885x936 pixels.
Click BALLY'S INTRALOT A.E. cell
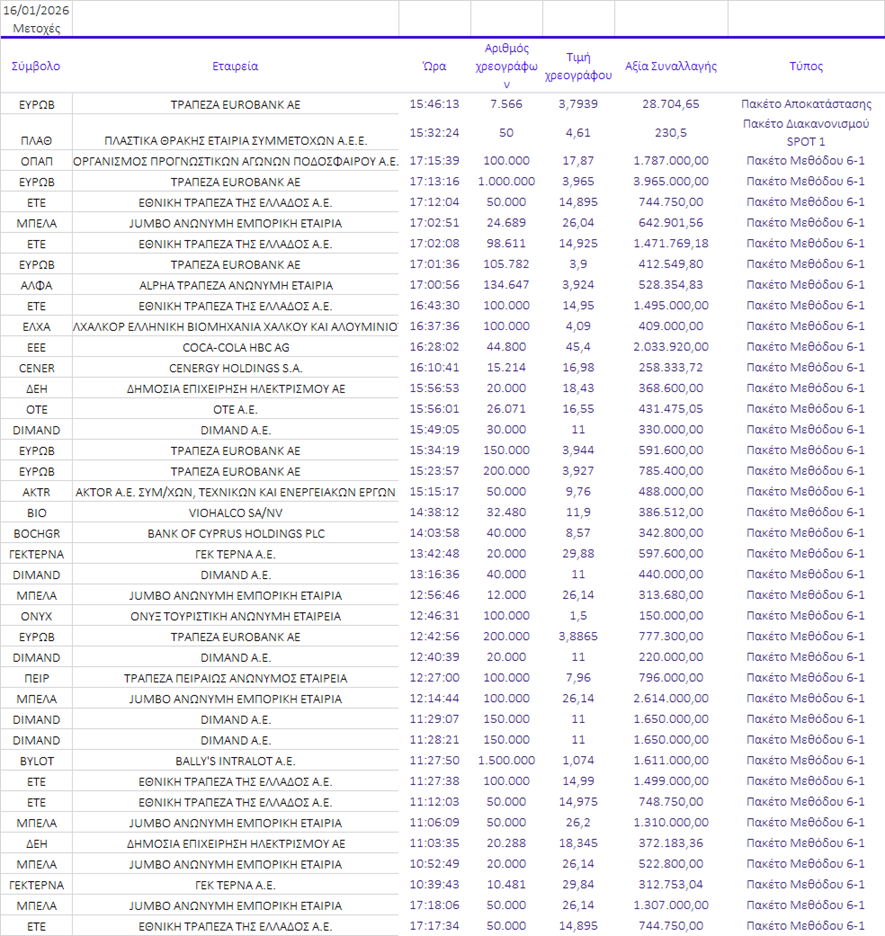point(235,761)
